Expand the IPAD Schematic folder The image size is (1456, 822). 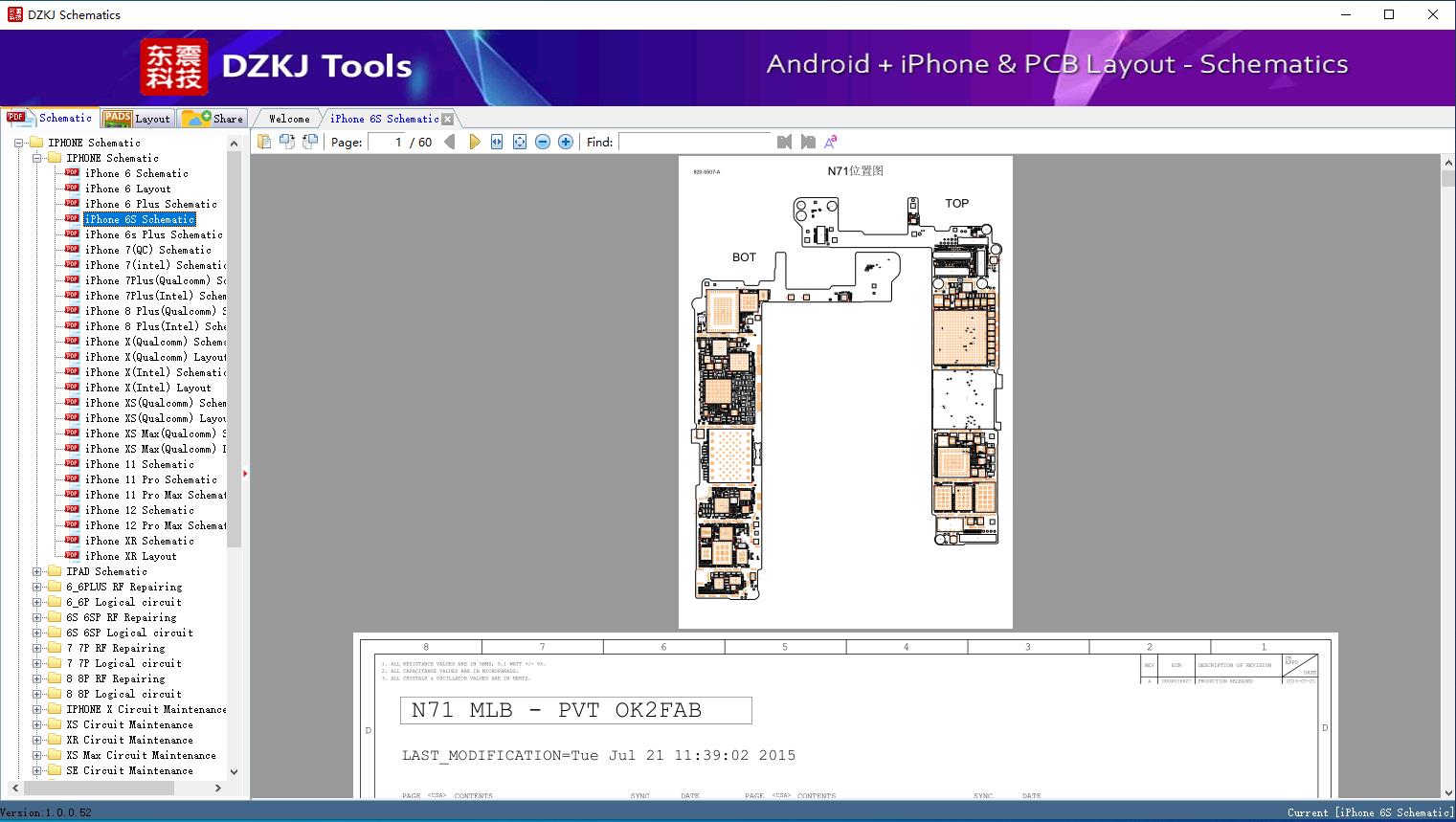coord(37,571)
